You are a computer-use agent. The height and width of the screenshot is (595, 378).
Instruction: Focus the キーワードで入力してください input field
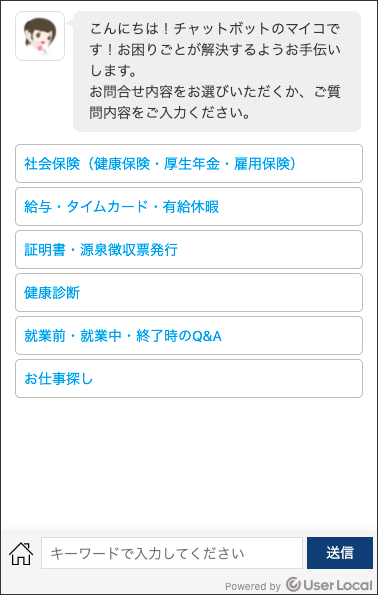pyautogui.click(x=172, y=553)
